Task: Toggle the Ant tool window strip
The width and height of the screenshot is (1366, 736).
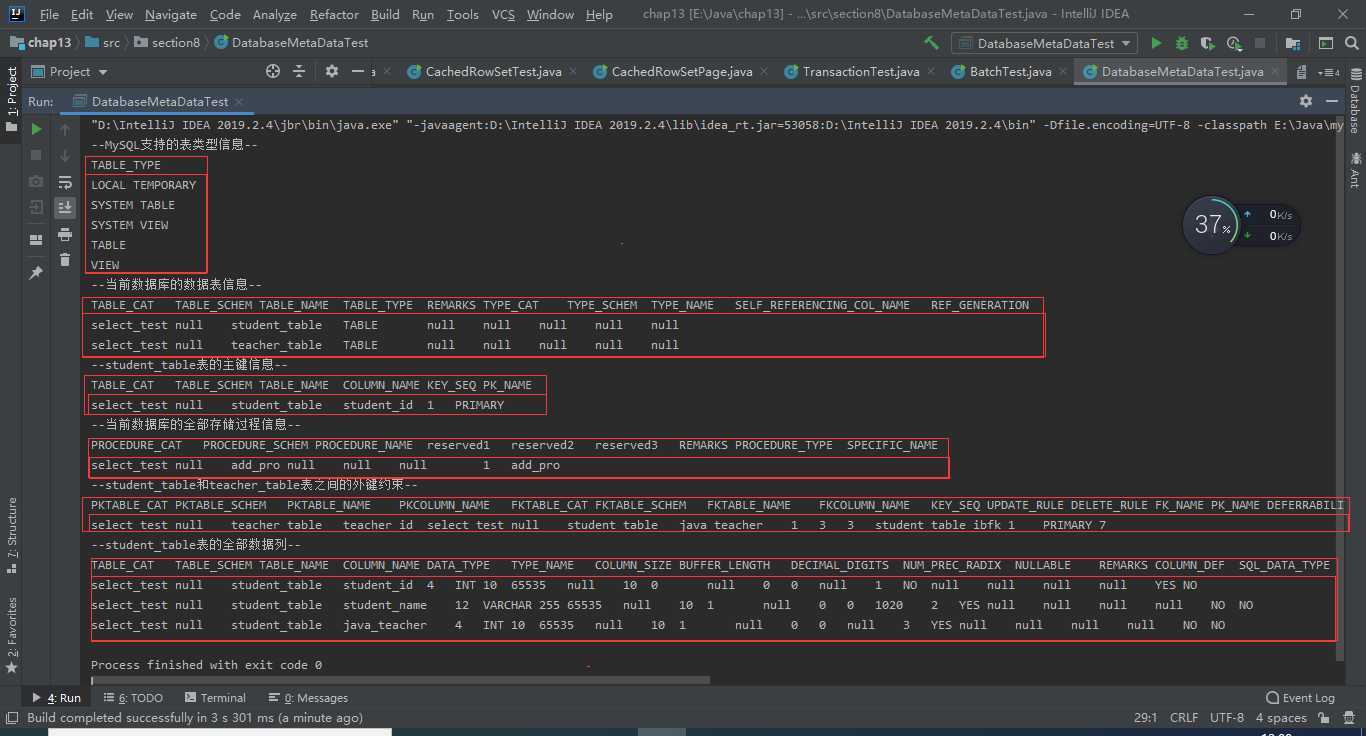Action: point(1355,170)
